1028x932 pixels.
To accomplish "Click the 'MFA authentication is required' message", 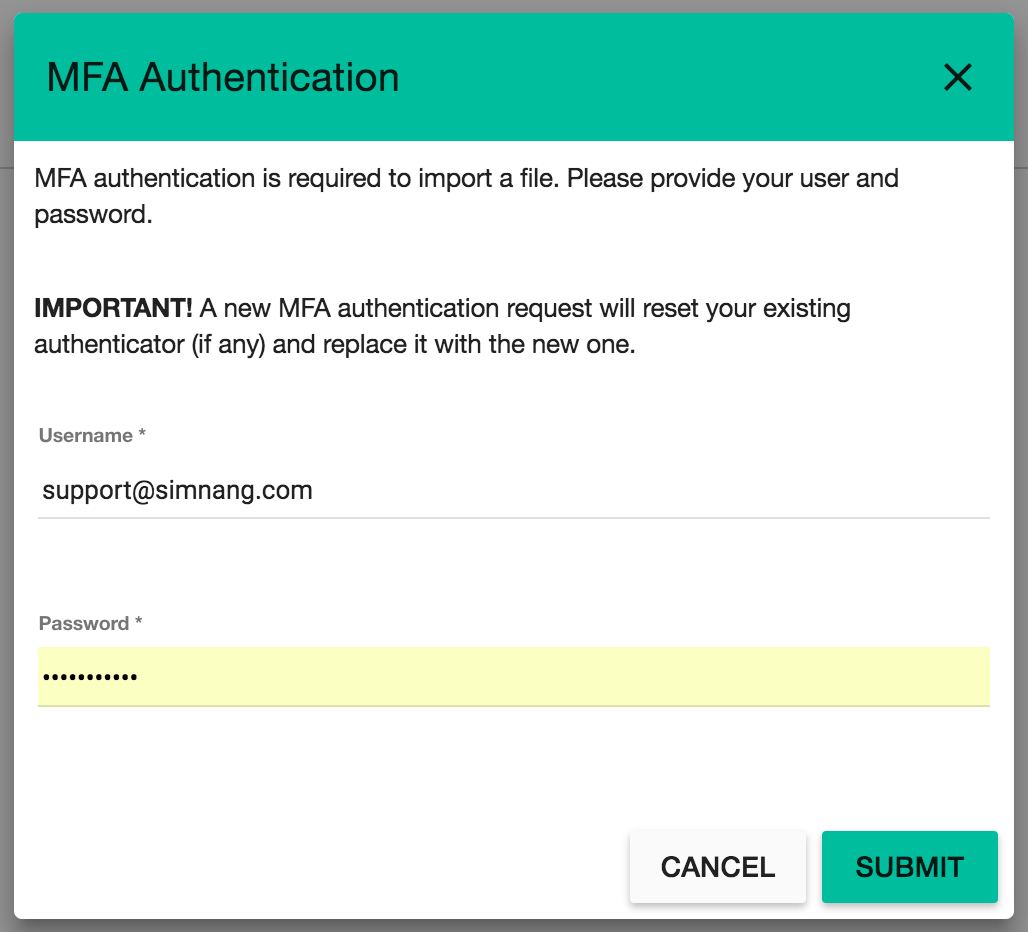I will tap(466, 196).
